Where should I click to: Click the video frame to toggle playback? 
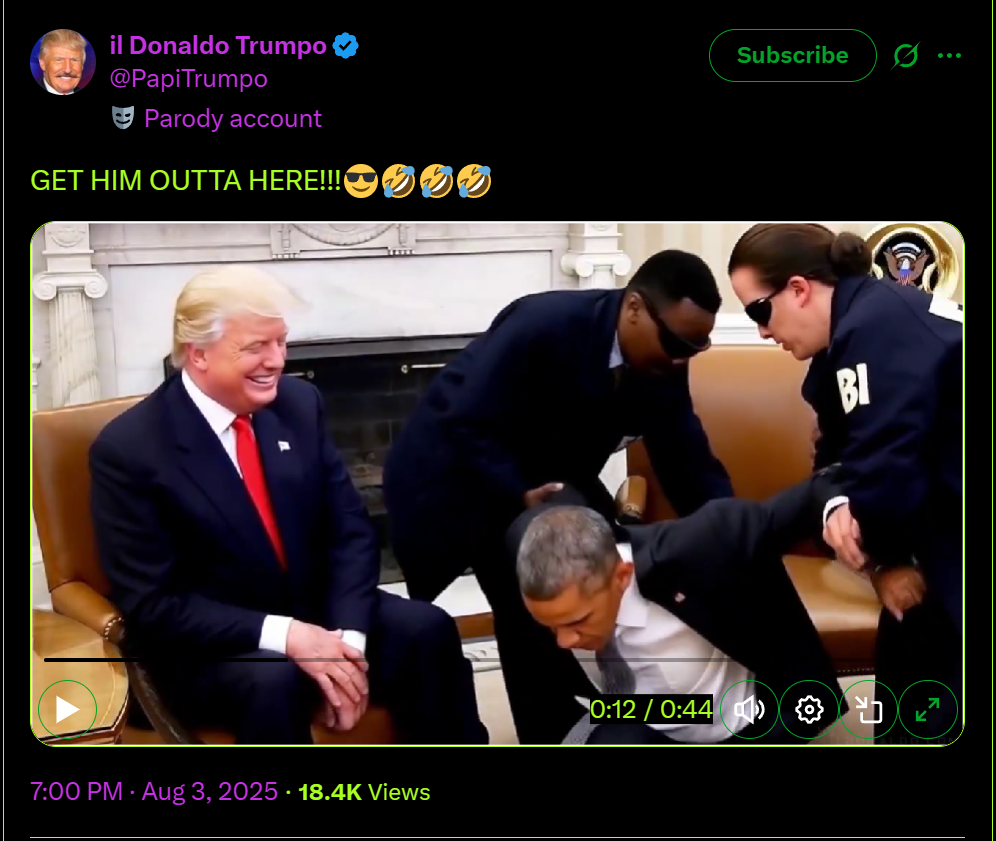pos(497,445)
